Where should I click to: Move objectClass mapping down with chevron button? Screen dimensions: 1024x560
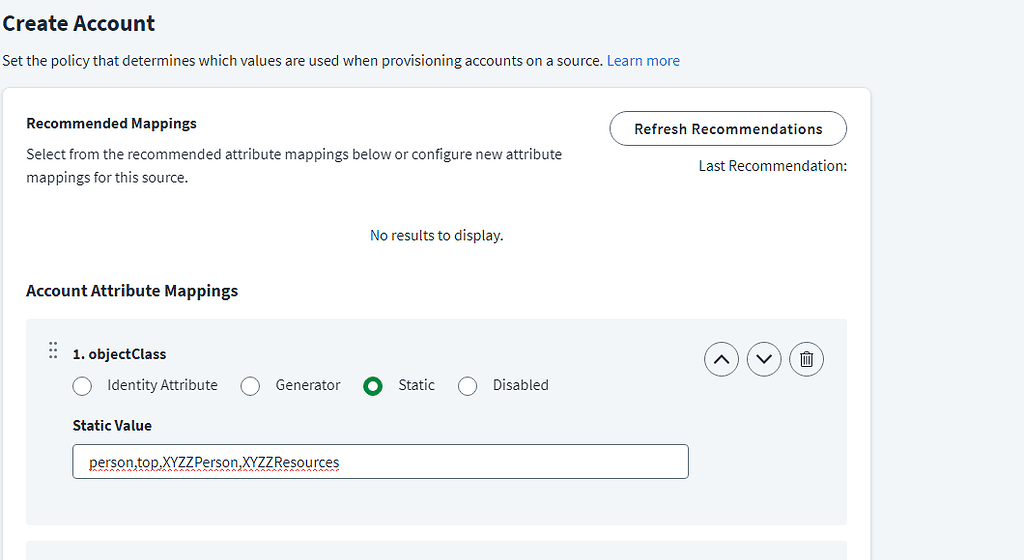point(763,359)
